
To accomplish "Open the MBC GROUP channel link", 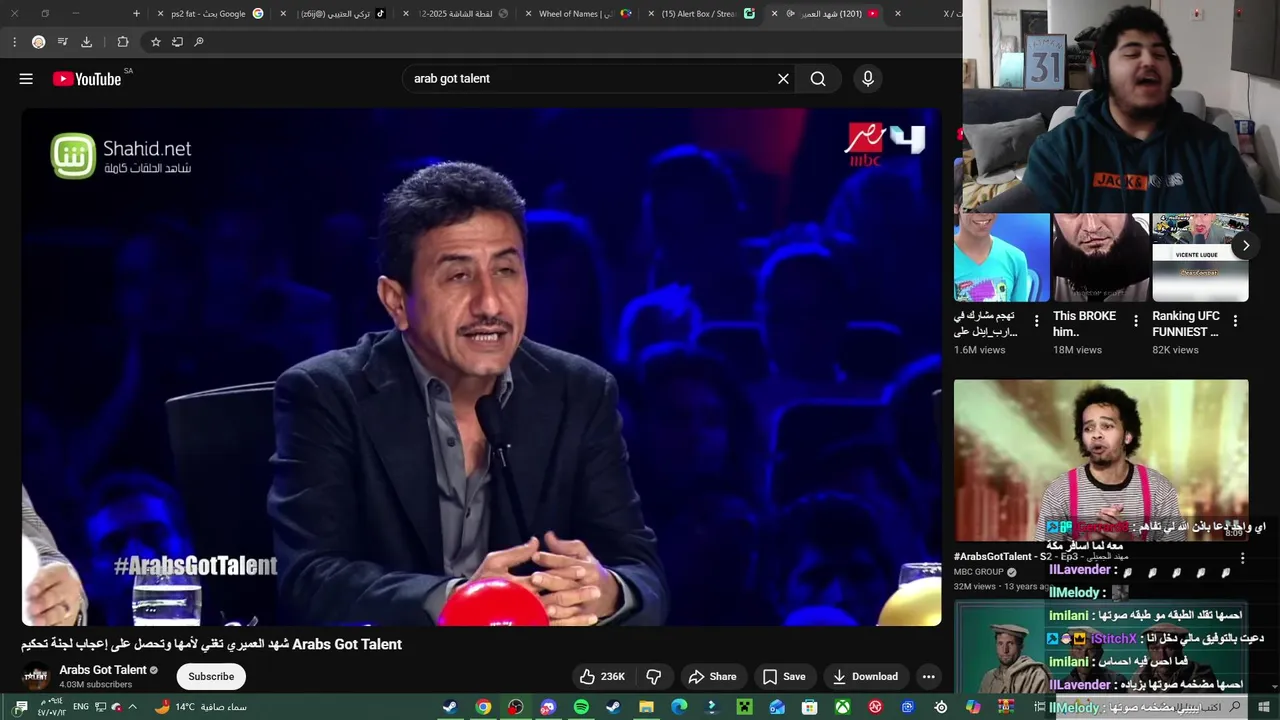I will (978, 572).
